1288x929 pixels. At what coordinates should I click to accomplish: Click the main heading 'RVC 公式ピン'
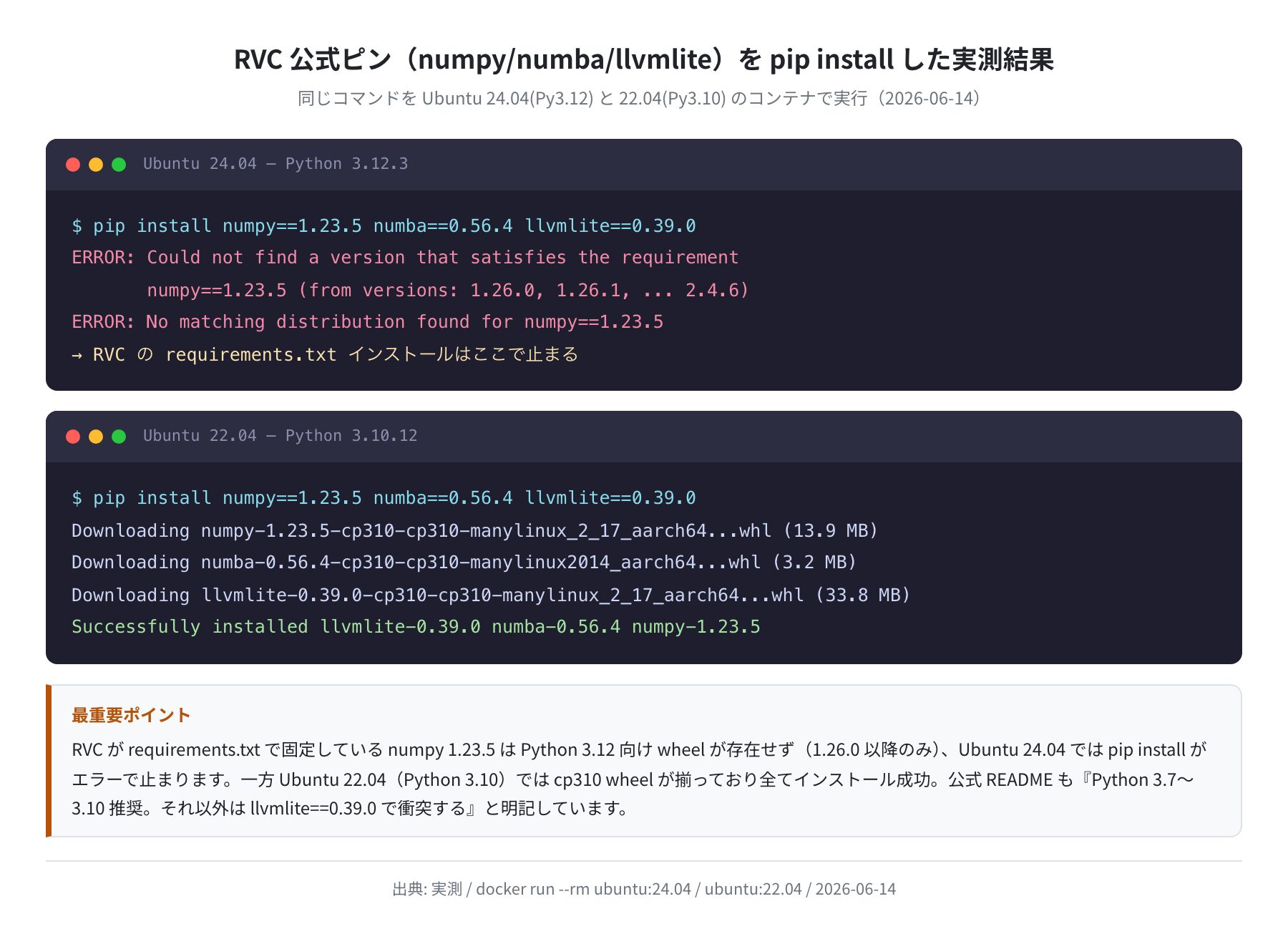point(644,59)
